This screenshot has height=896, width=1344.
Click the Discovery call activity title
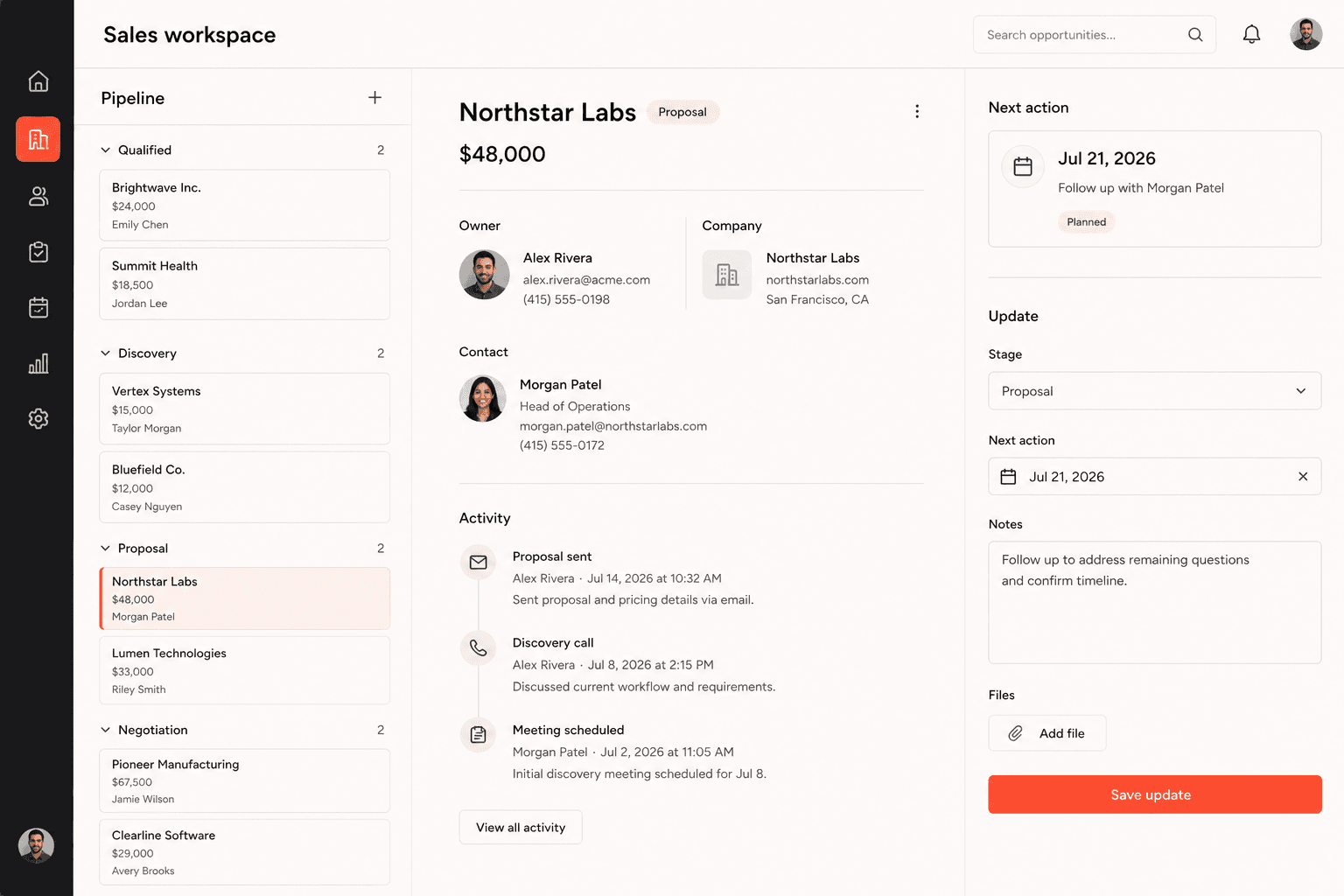click(553, 643)
